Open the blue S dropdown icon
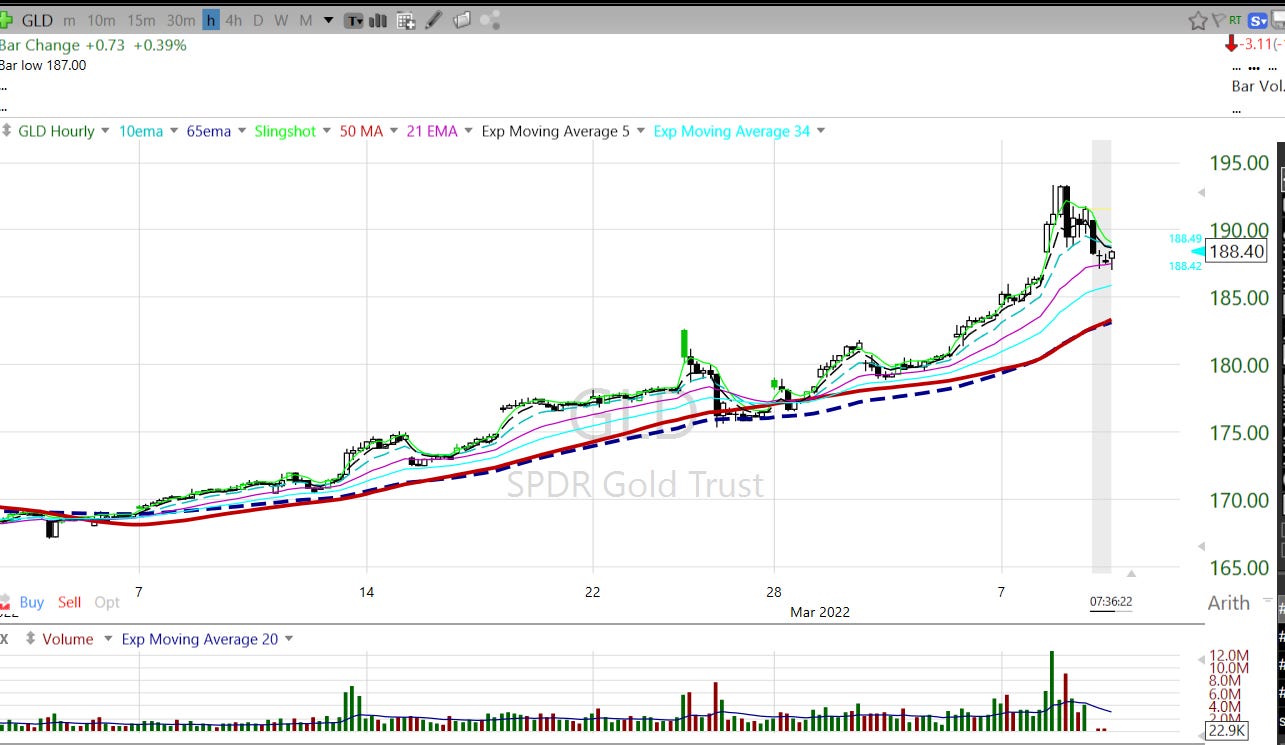 tap(1258, 20)
